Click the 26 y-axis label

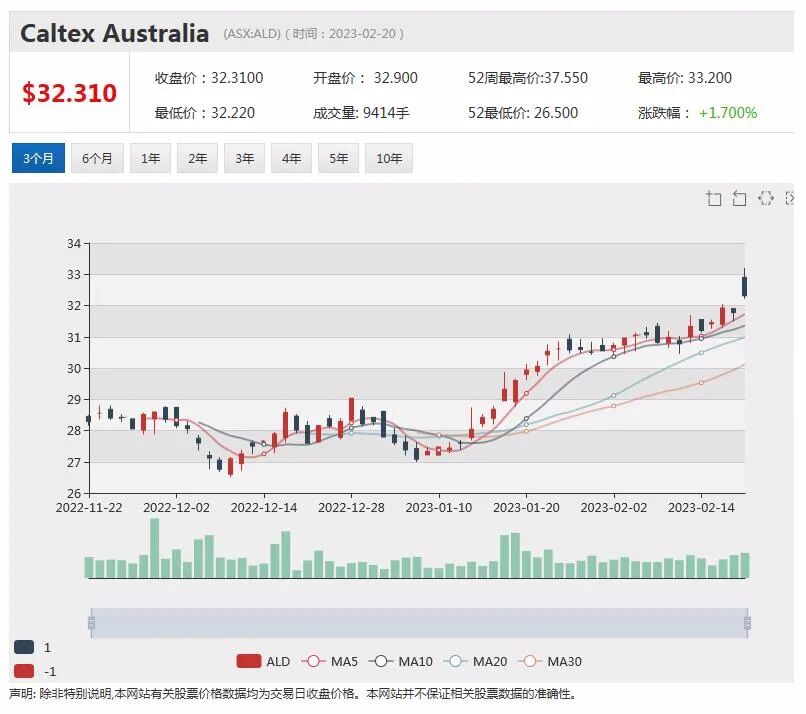74,493
